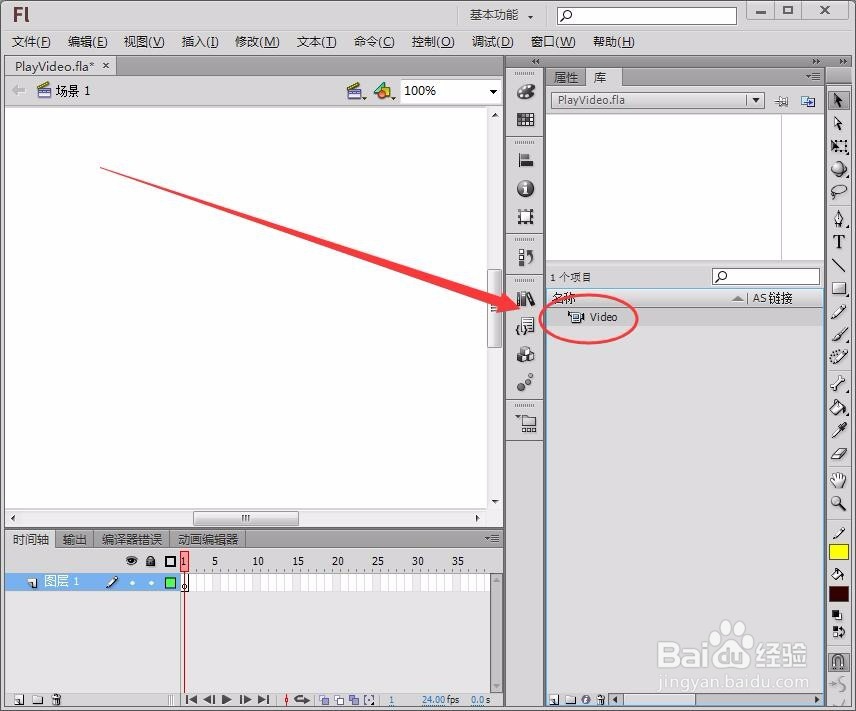Toggle Snap to Objects magnet
Image resolution: width=856 pixels, height=711 pixels.
click(839, 661)
